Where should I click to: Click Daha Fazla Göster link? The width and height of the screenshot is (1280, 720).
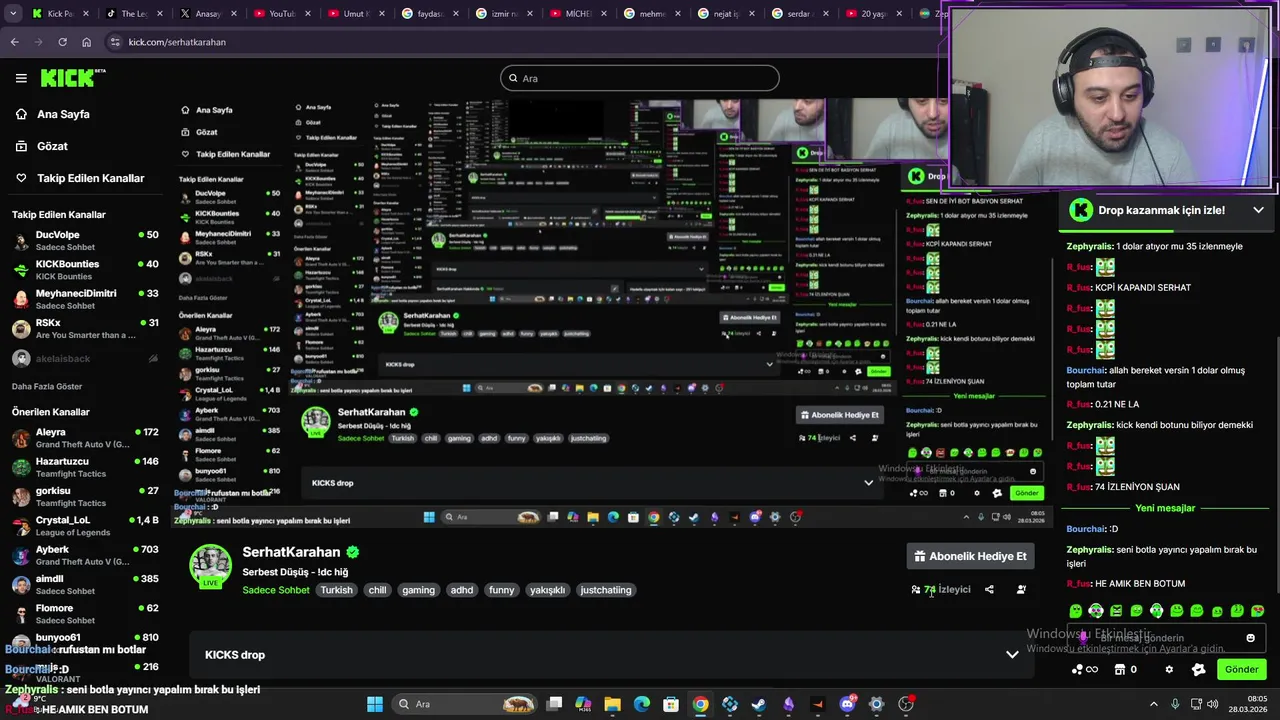click(47, 386)
